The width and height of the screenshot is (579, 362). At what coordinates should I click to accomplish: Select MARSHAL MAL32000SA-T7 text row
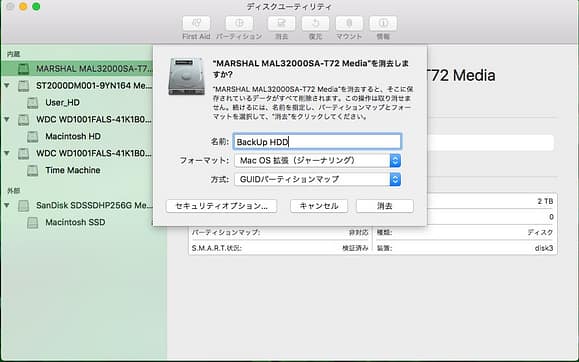click(x=77, y=69)
